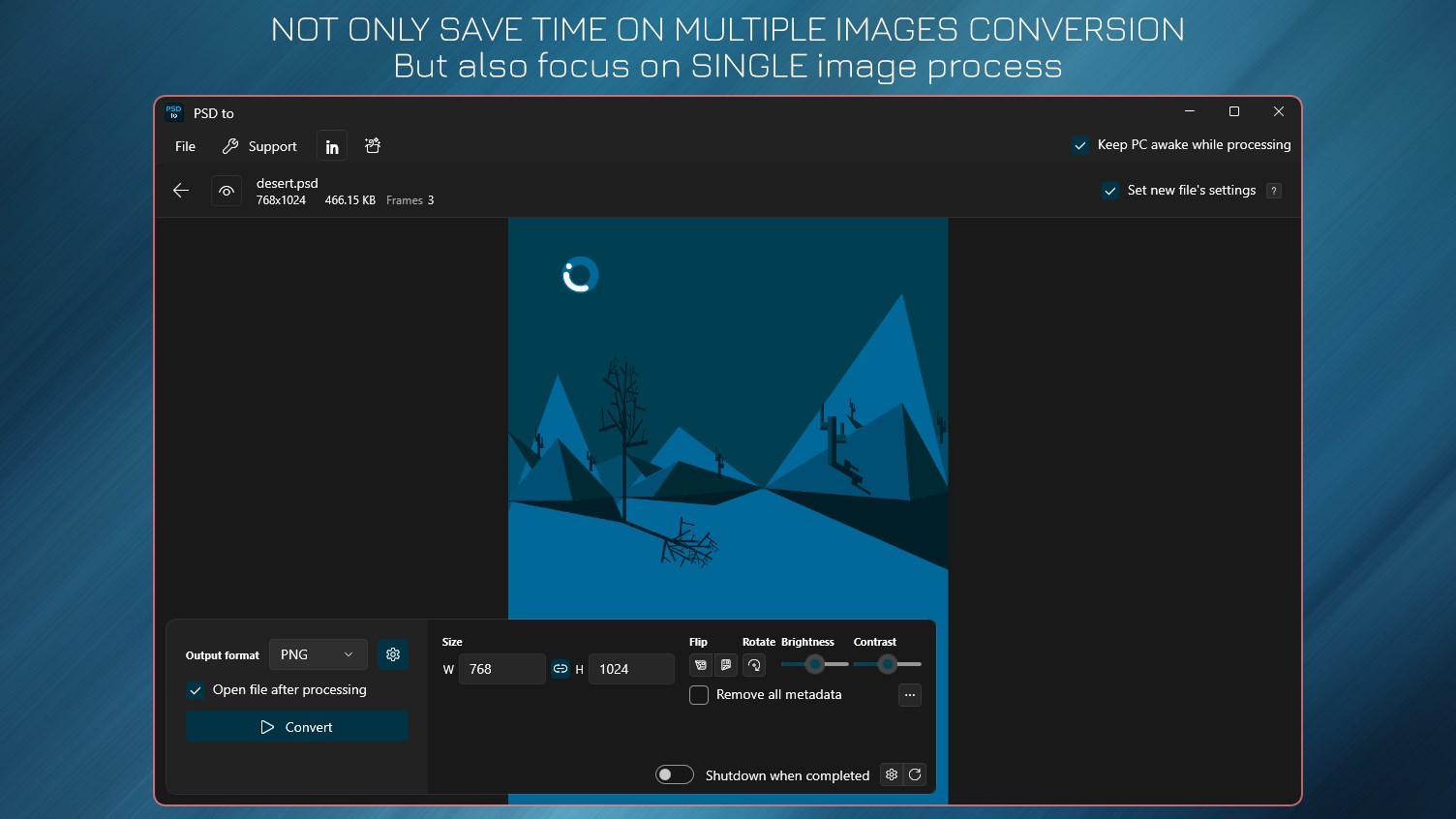Adjust the Brightness slider
This screenshot has height=819, width=1456.
pyautogui.click(x=815, y=664)
